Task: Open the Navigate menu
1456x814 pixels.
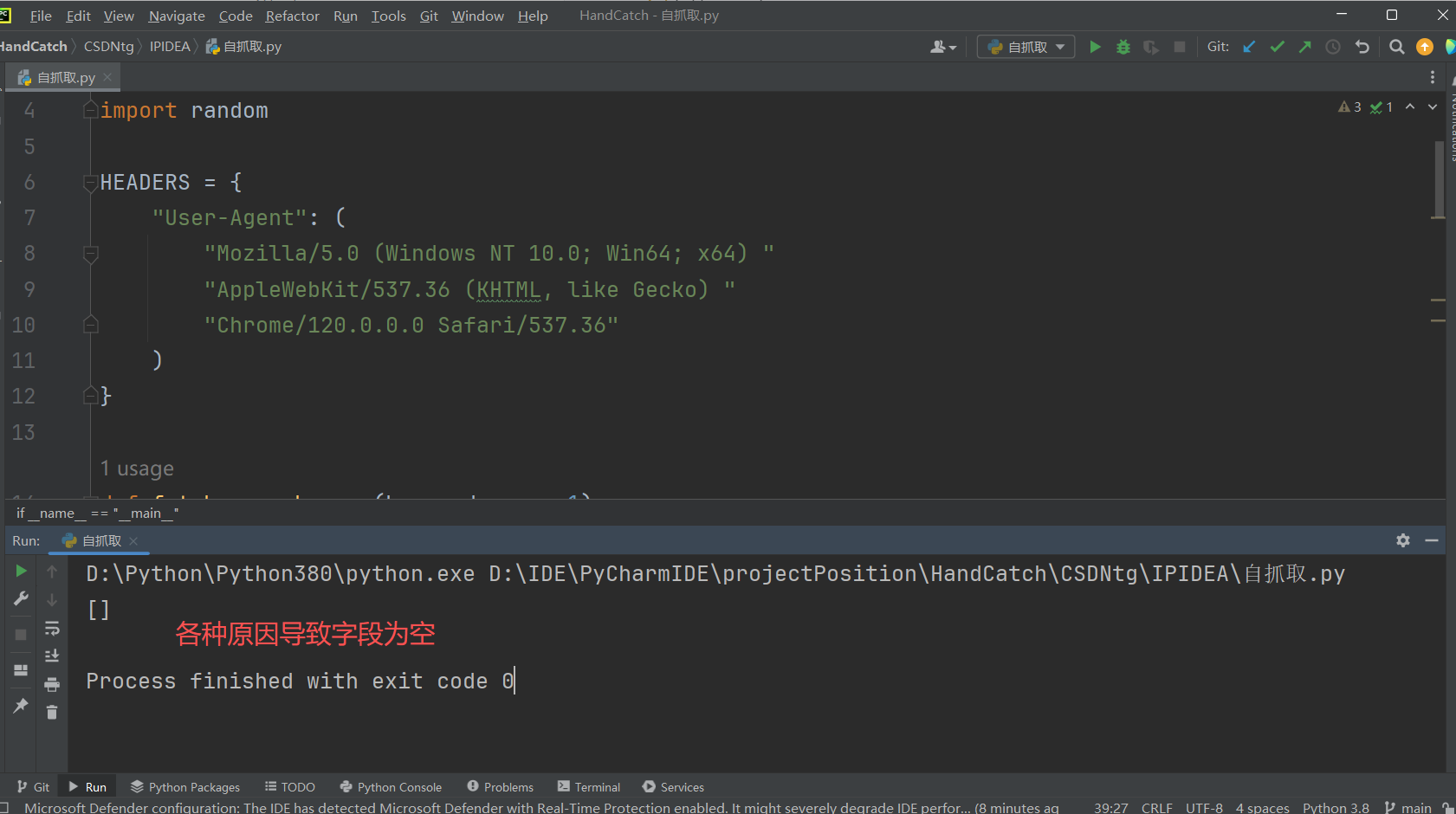Action: tap(177, 16)
